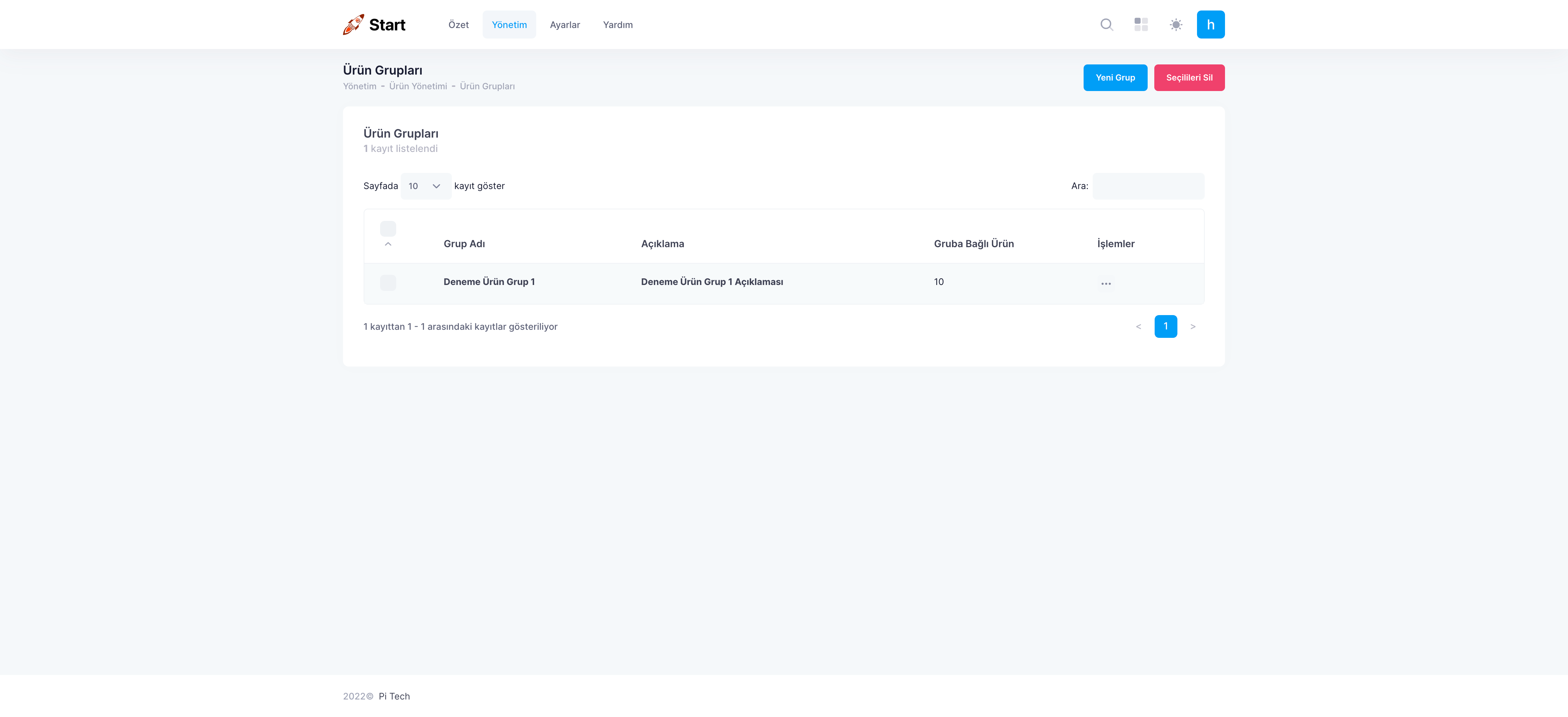Check the select-all checkbox in table header
The height and width of the screenshot is (717, 1568).
tap(388, 228)
